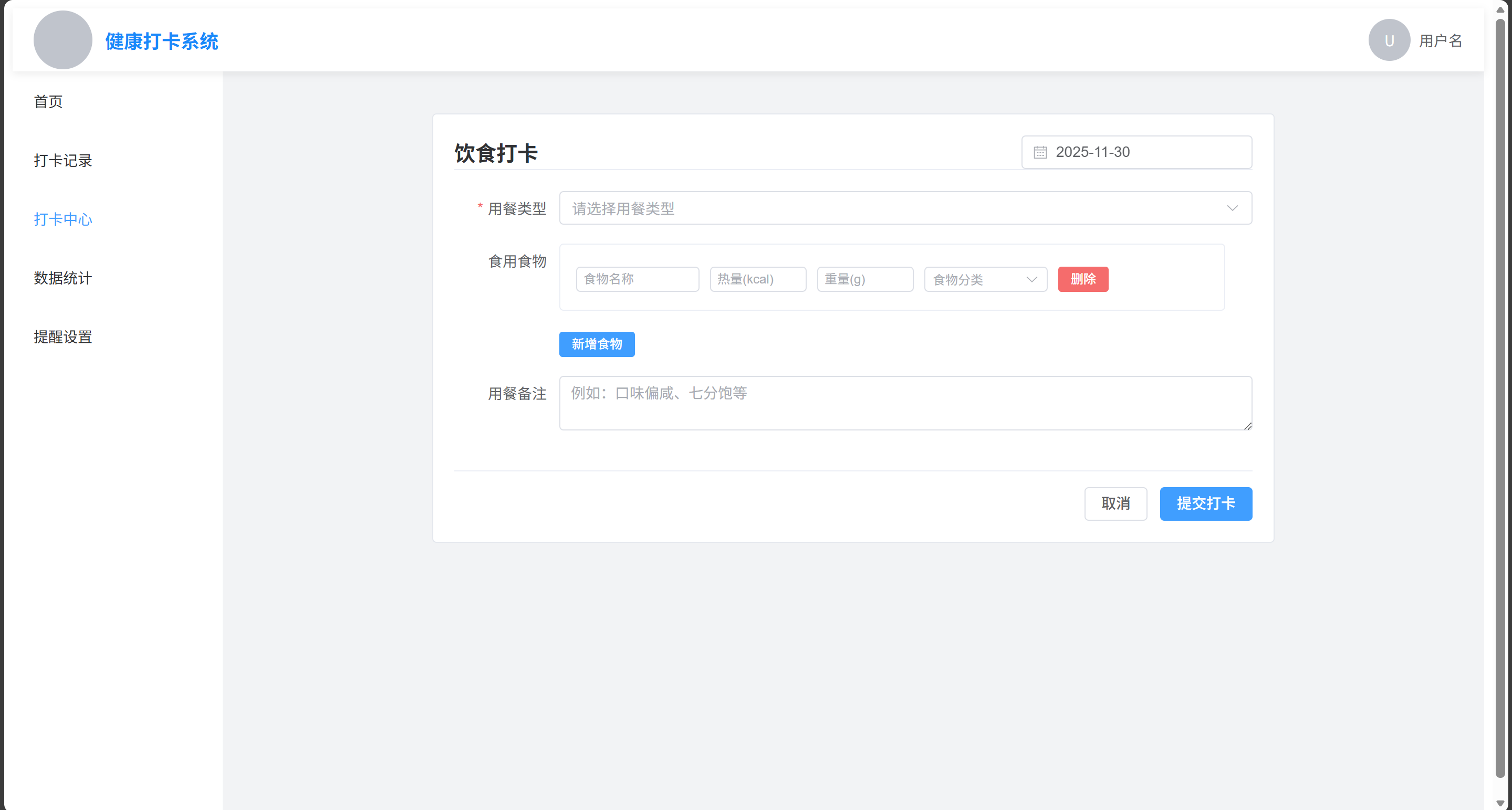This screenshot has height=810, width=1512.
Task: Select 打卡中心 menu item
Action: pyautogui.click(x=63, y=219)
